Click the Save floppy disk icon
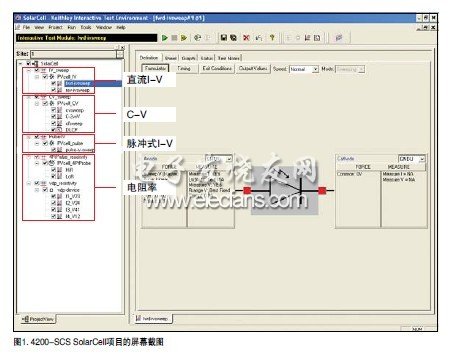Screen dimensions: 452x360 224,38
